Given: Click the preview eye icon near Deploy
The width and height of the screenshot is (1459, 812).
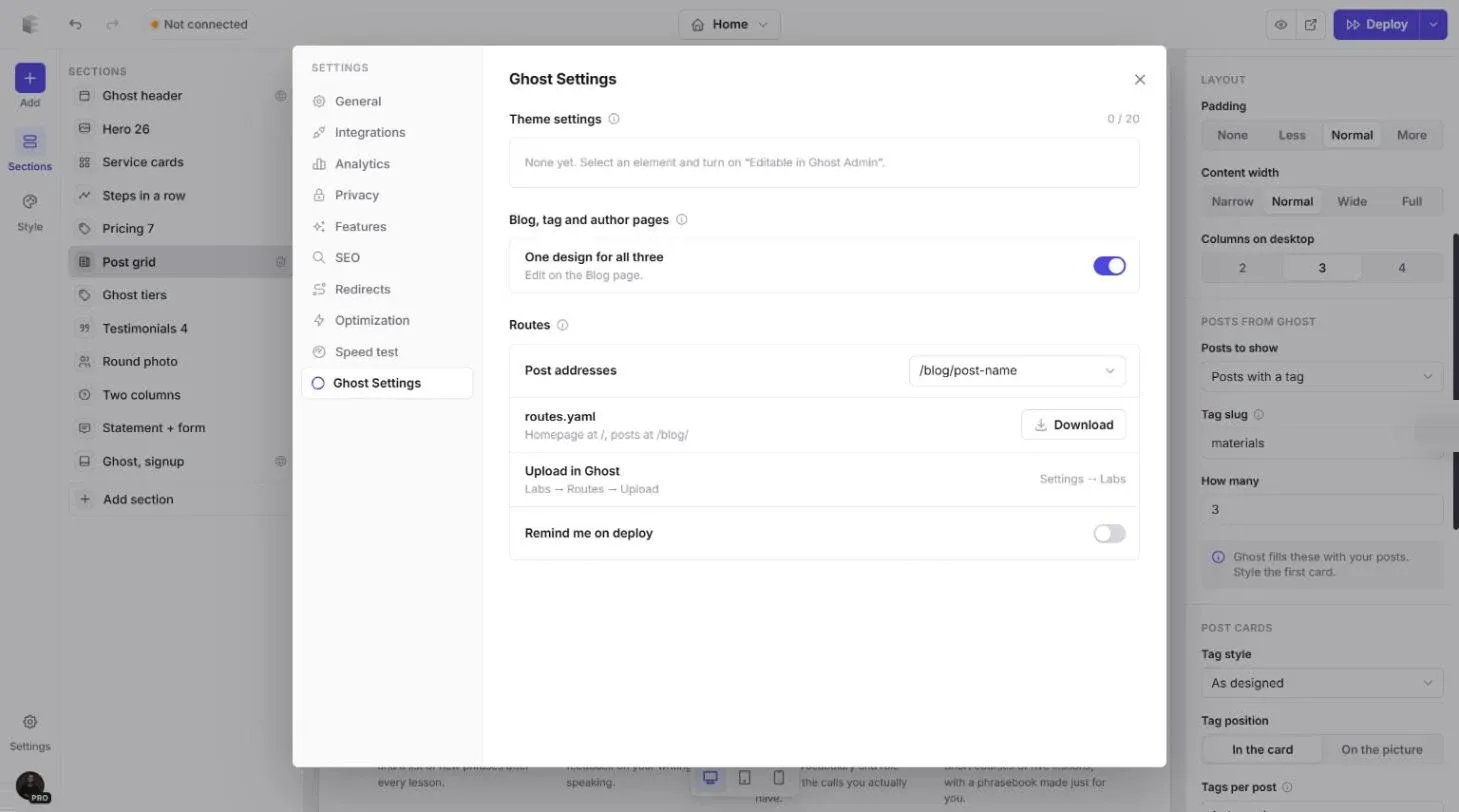Looking at the screenshot, I should pos(1281,24).
